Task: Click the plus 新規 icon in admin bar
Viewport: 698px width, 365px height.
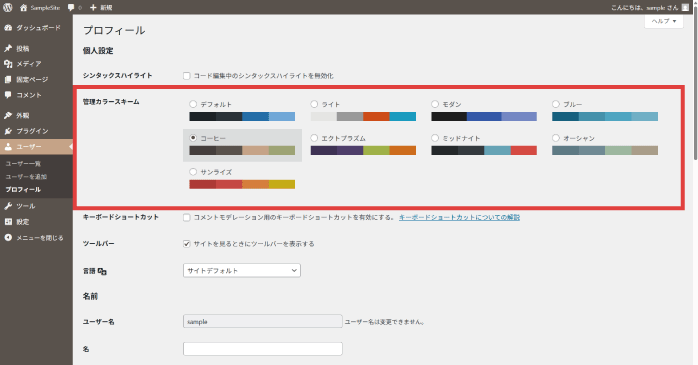Action: (93, 8)
